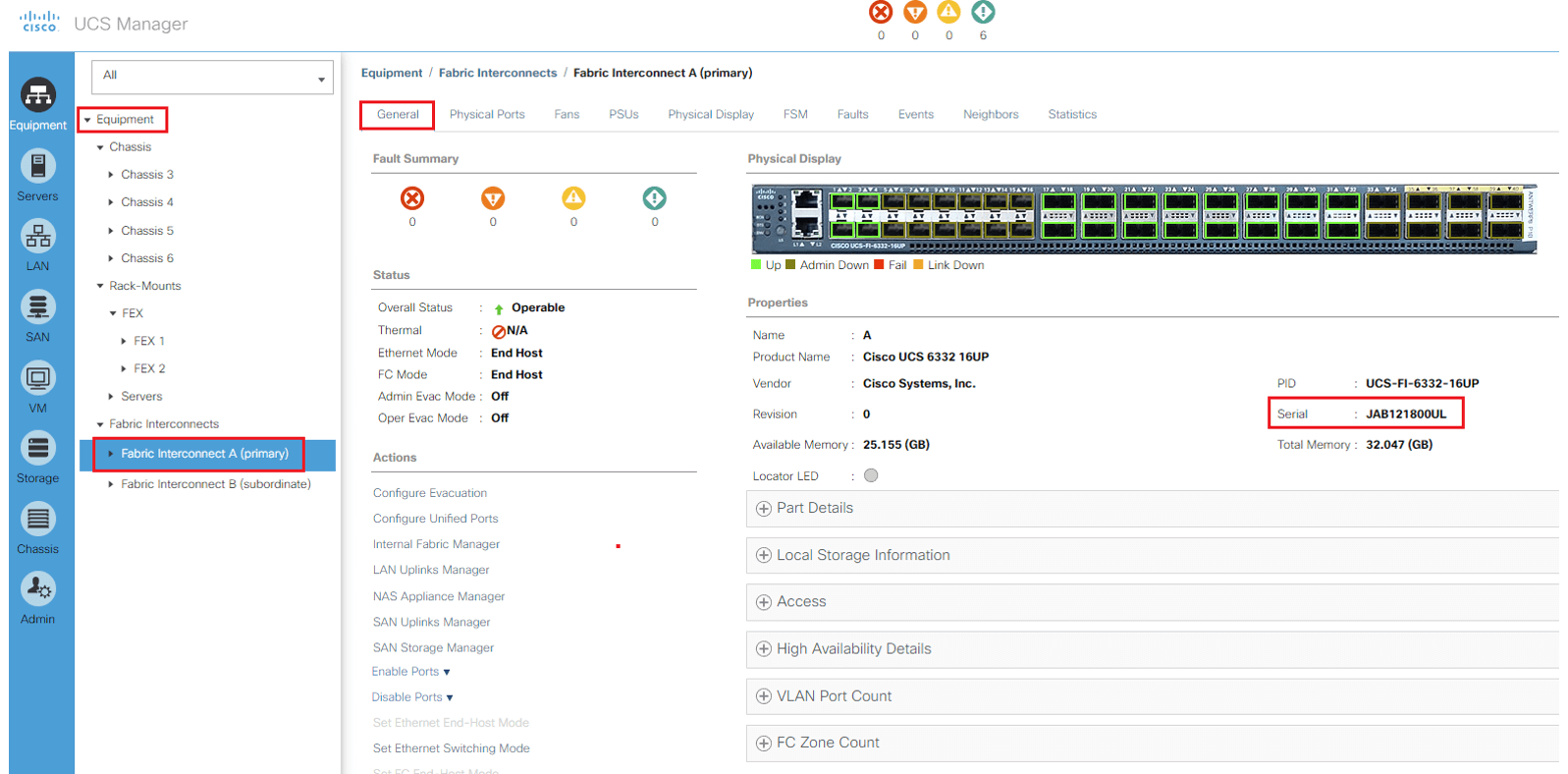Viewport: 1568px width, 774px height.
Task: Click the major fault icon in Fault Summary
Action: pyautogui.click(x=493, y=198)
